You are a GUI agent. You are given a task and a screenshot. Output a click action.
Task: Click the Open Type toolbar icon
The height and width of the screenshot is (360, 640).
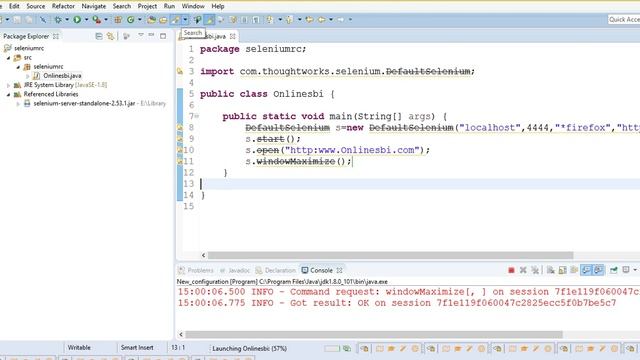pos(151,19)
